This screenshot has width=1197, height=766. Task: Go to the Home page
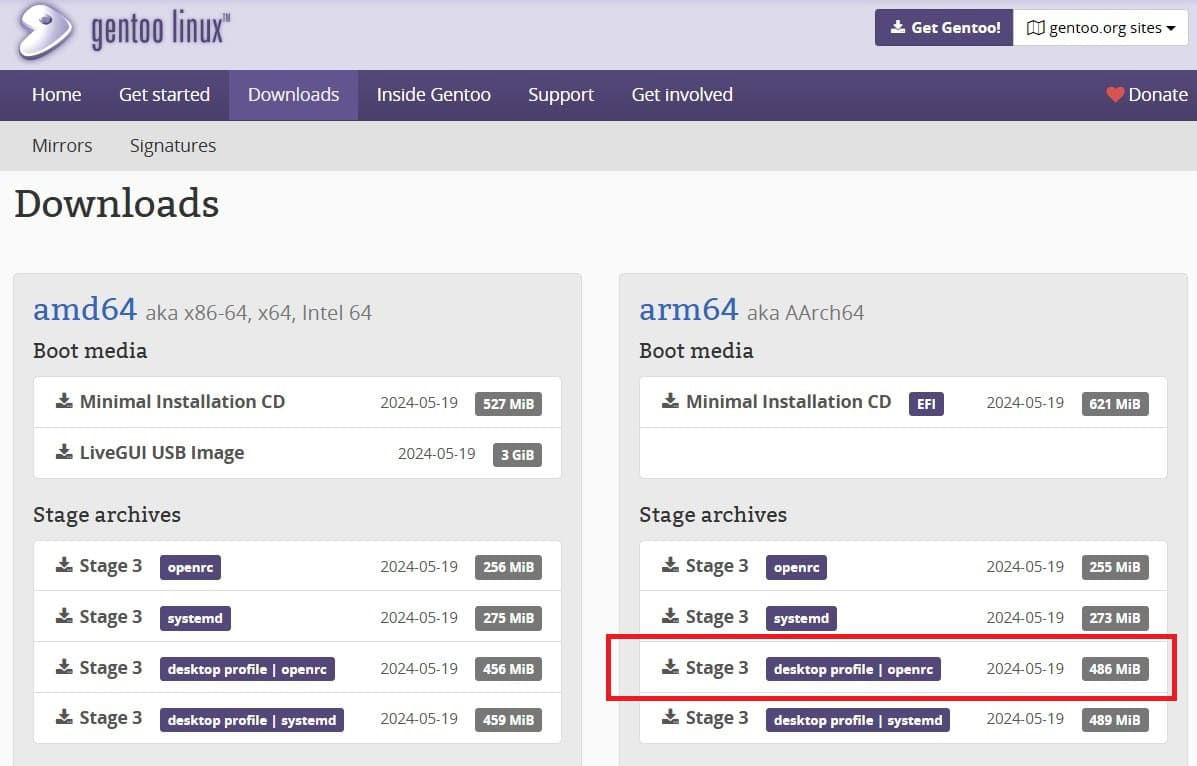click(56, 94)
